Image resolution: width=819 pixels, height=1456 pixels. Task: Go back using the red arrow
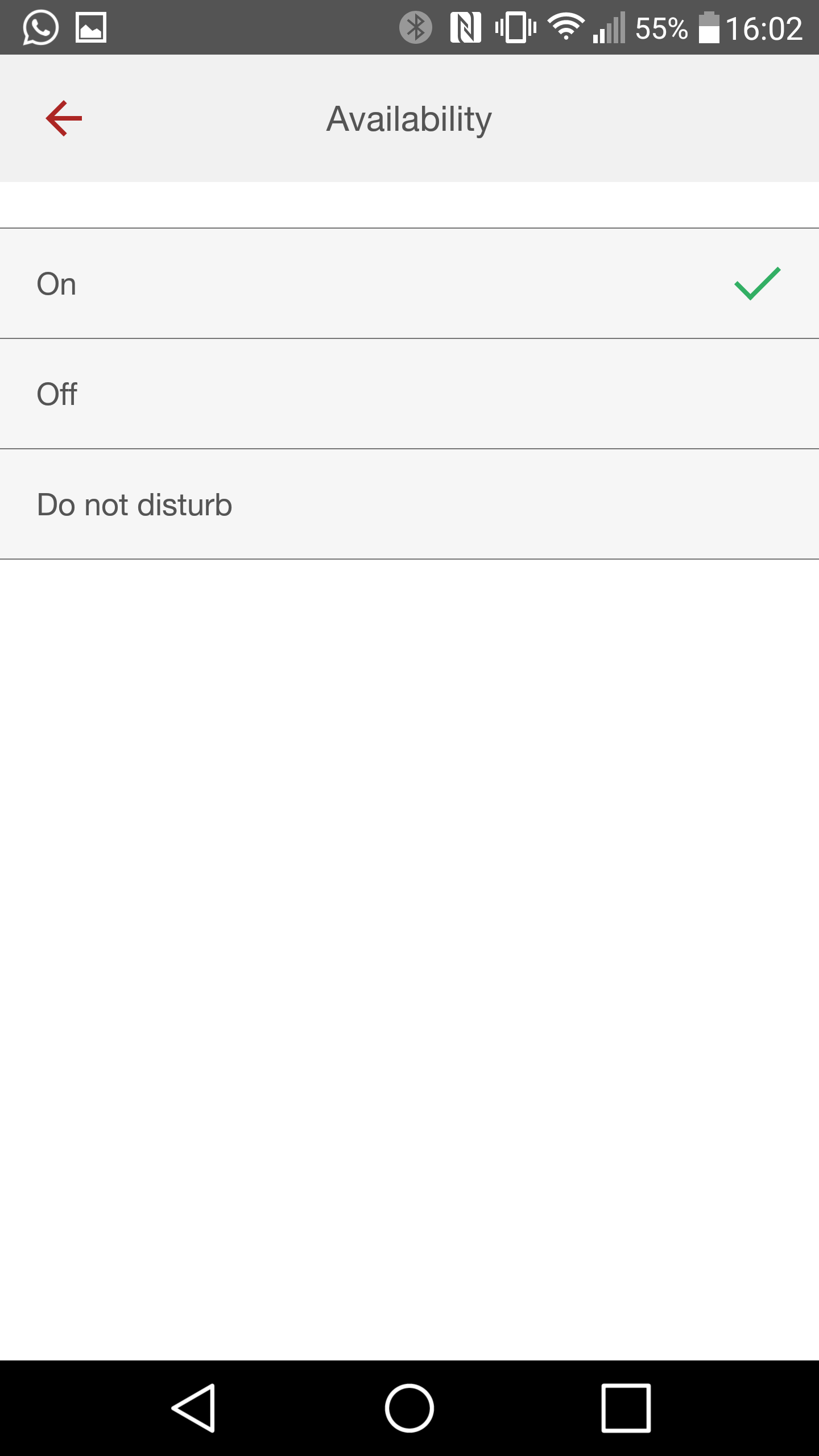[63, 119]
